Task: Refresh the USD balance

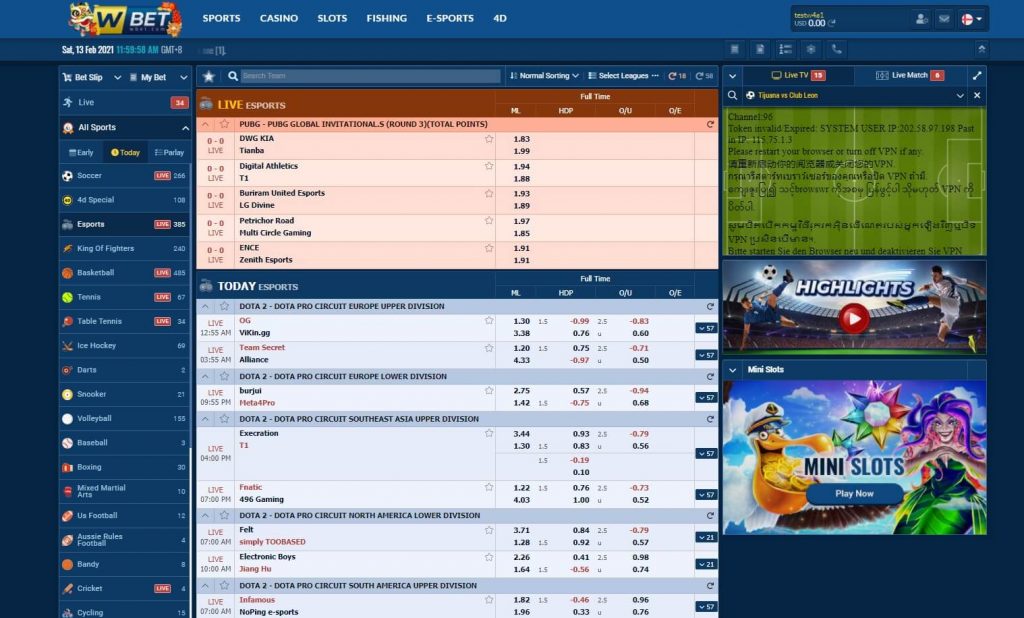Action: [x=831, y=23]
